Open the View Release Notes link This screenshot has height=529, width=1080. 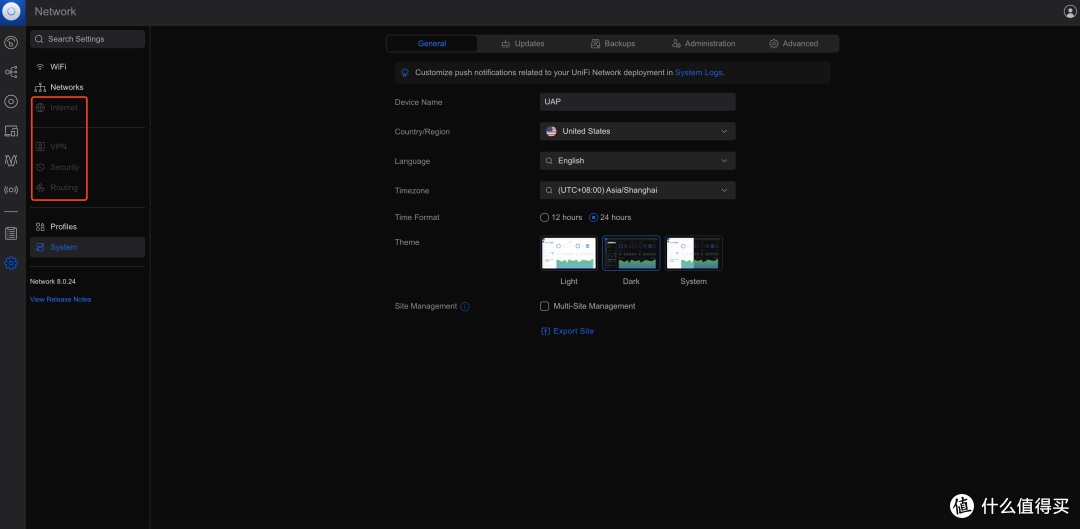tap(61, 300)
